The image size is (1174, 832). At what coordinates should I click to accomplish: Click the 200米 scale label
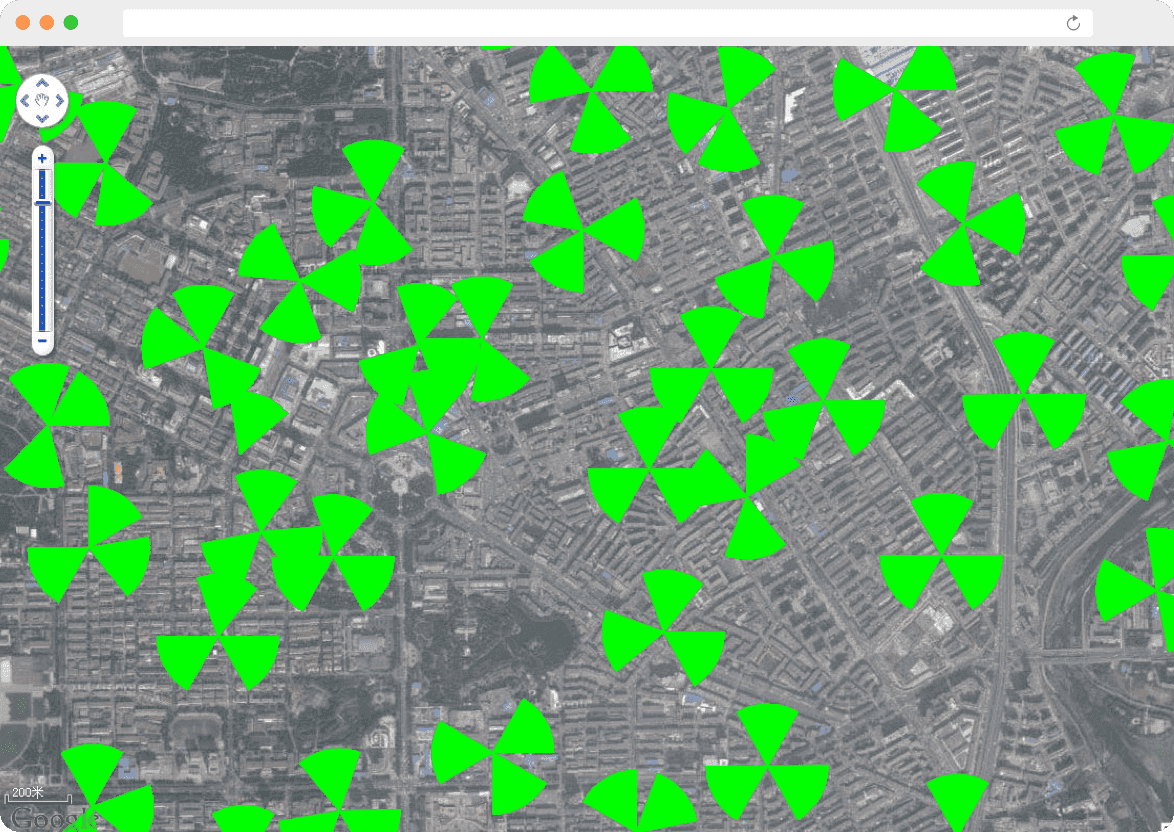pyautogui.click(x=28, y=792)
